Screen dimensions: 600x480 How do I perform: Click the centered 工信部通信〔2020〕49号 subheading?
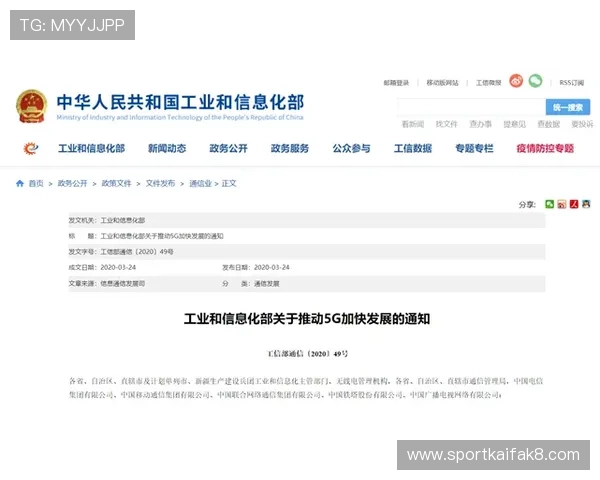(307, 353)
